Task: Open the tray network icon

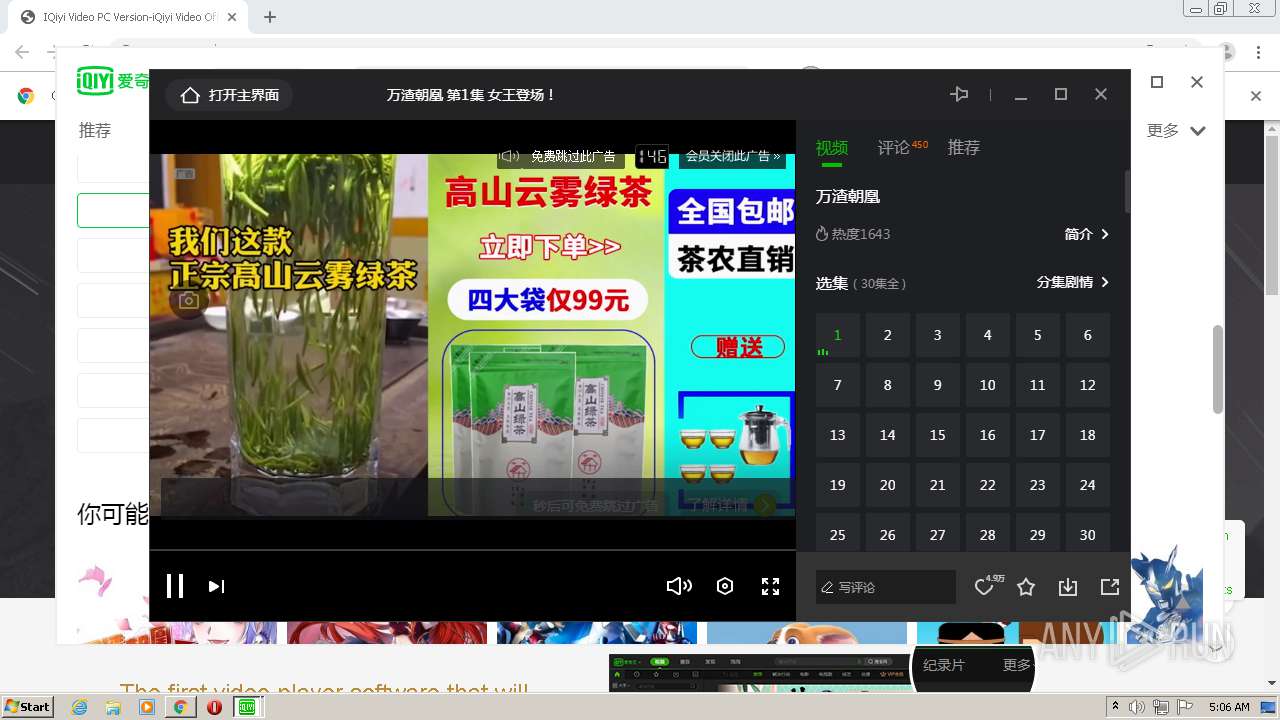Action: pyautogui.click(x=1161, y=707)
